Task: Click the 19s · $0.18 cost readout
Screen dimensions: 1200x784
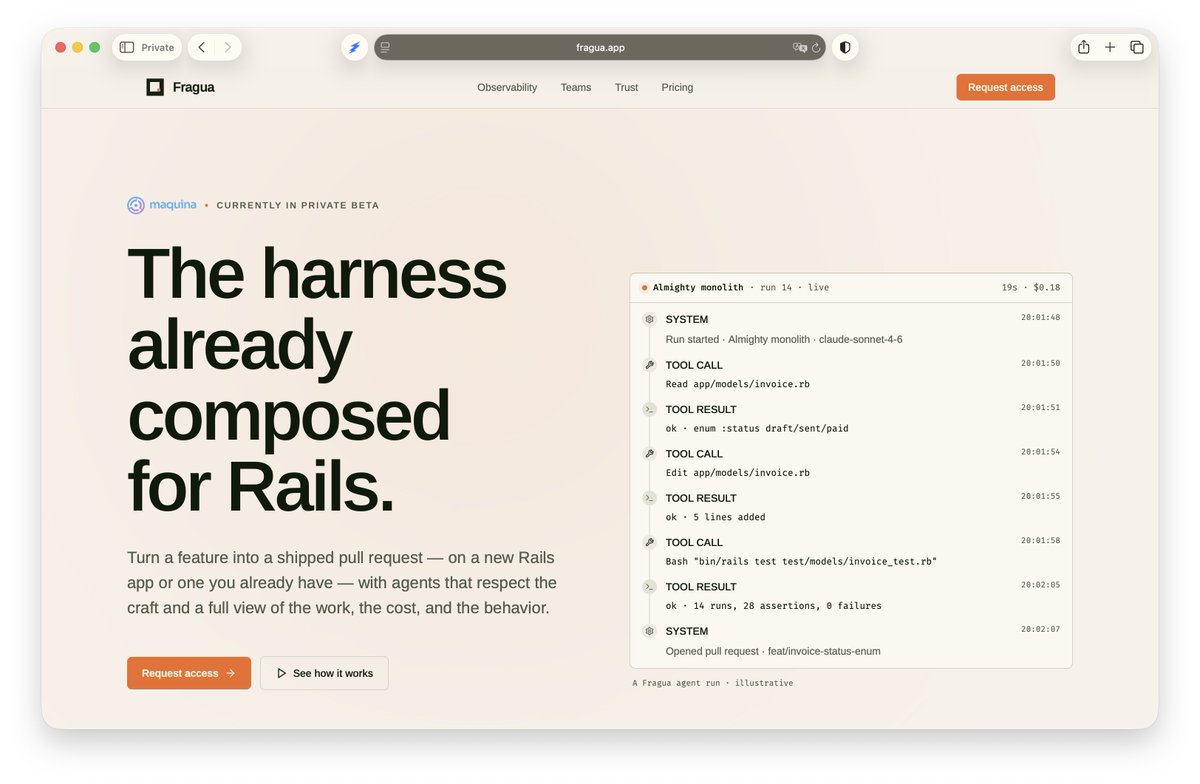Action: 1031,288
